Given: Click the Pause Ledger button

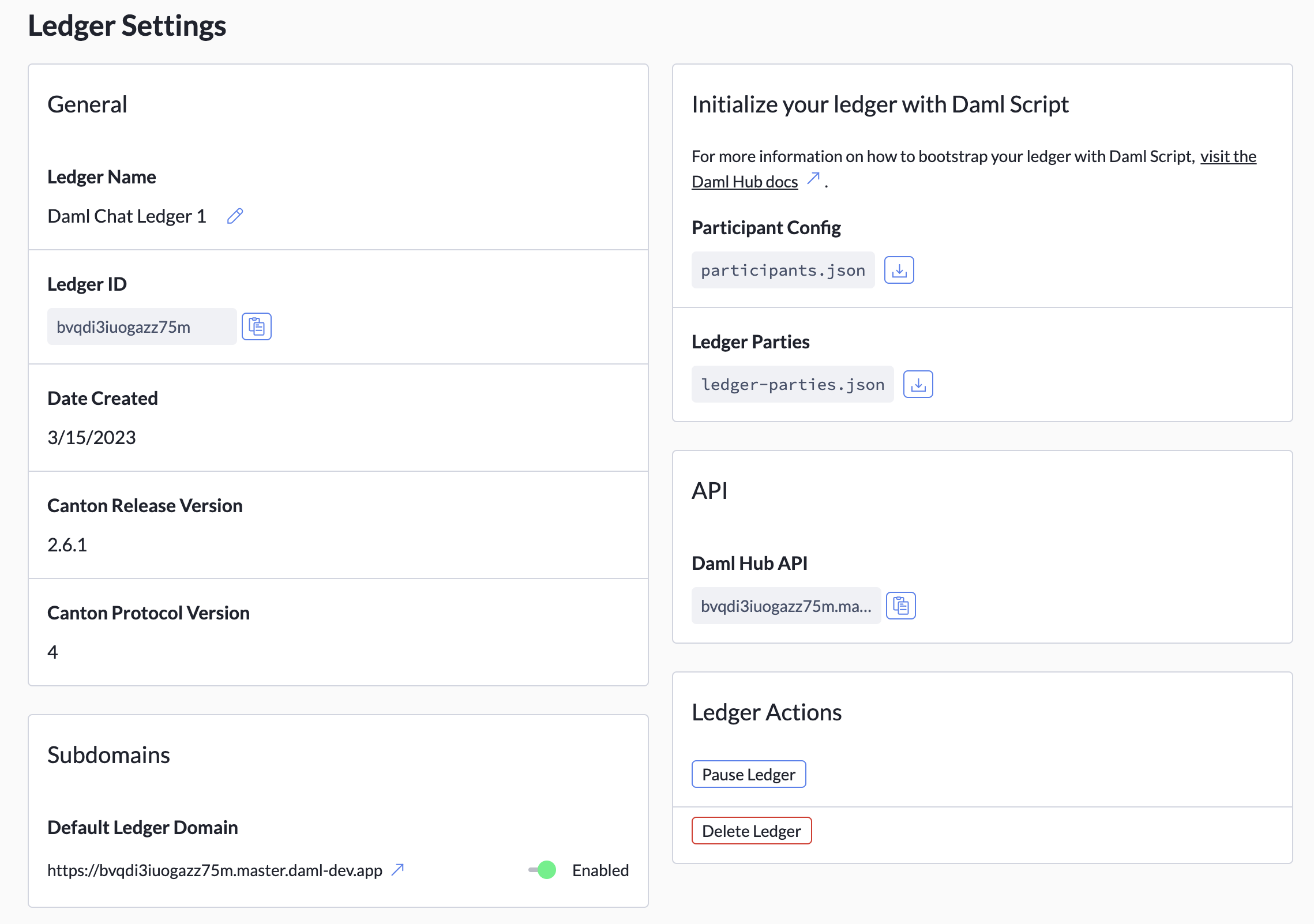Looking at the screenshot, I should [x=749, y=774].
